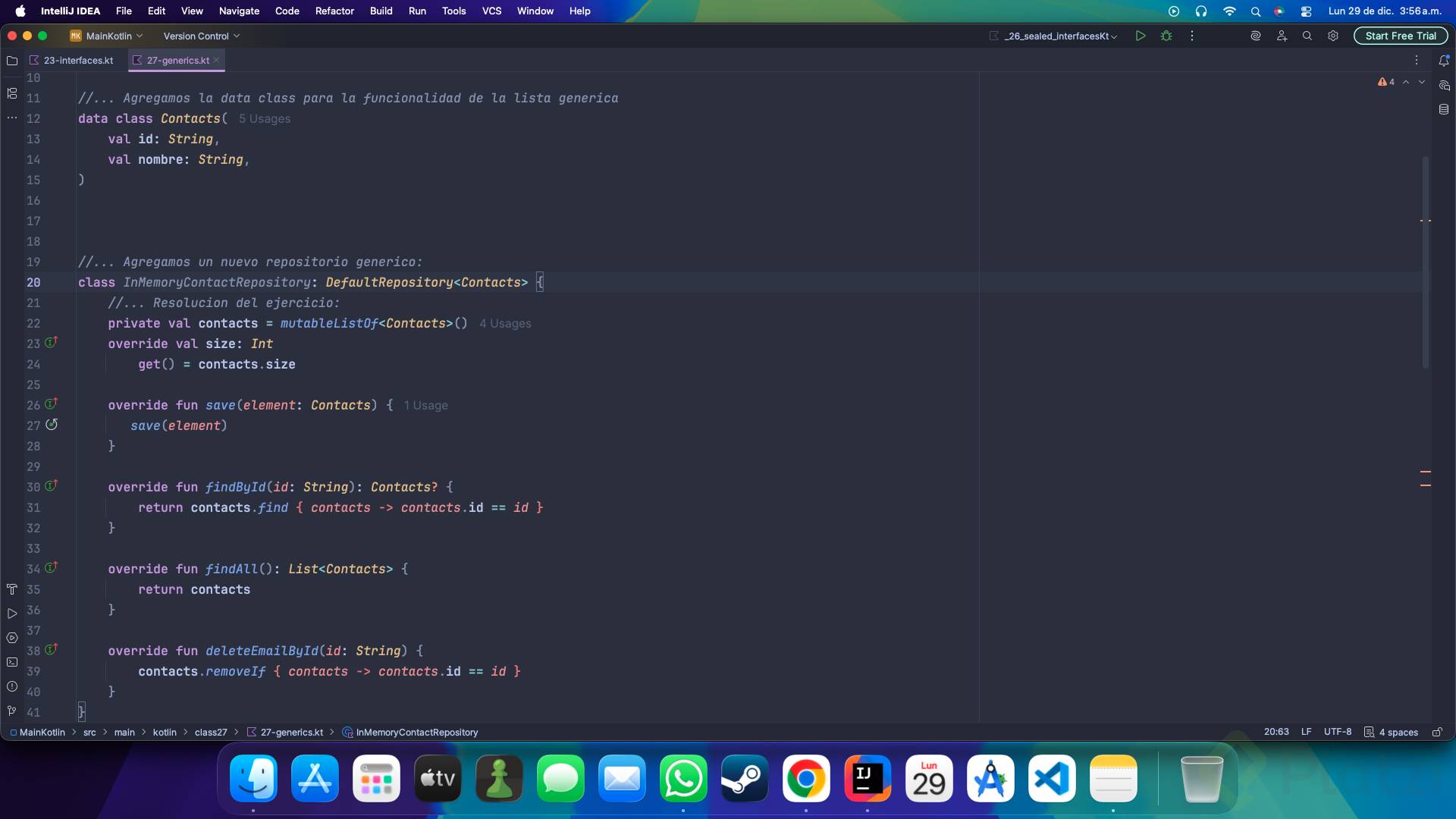Open the Structure tool window icon

12,93
